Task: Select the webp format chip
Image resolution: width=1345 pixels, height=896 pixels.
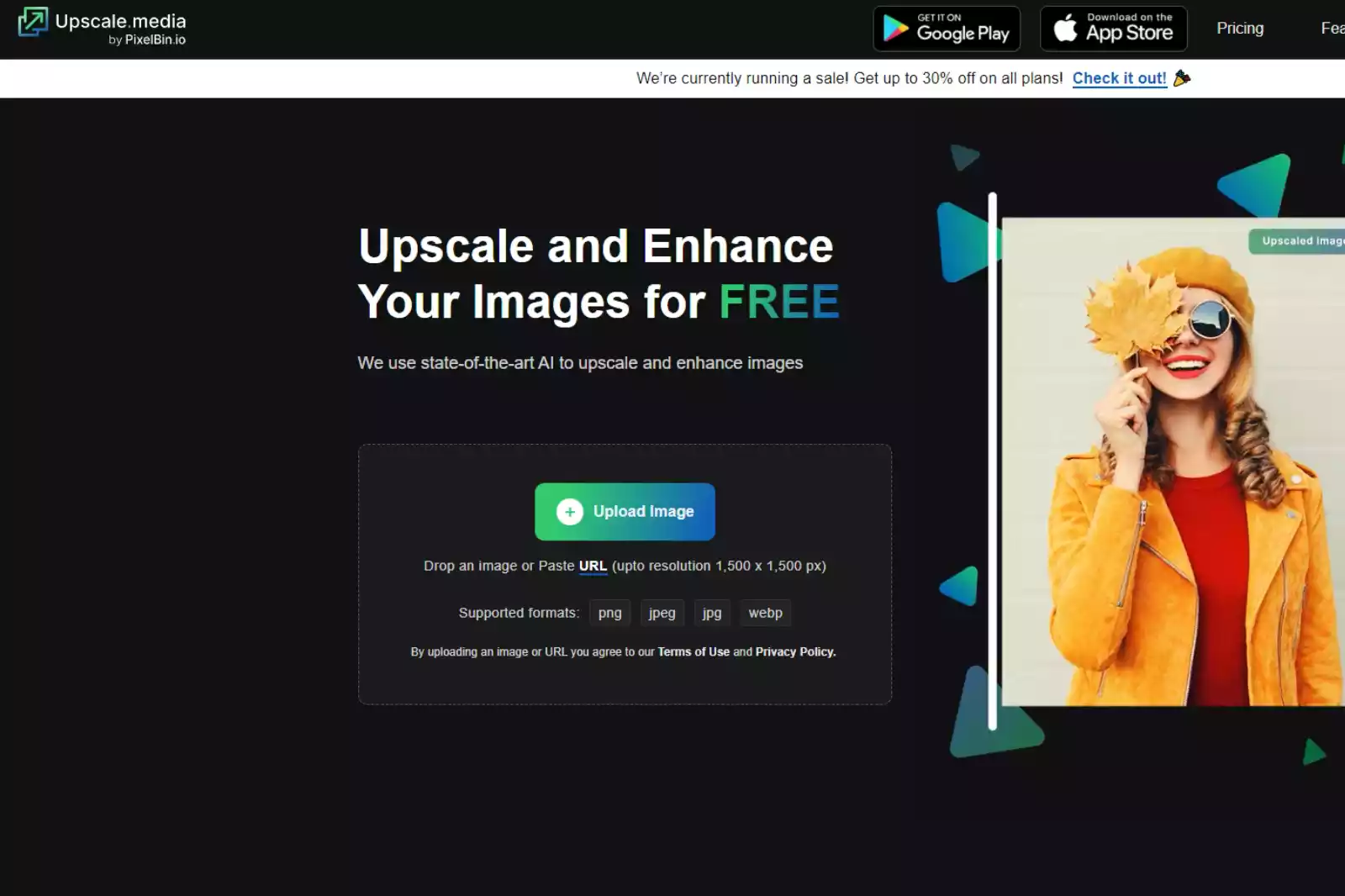Action: [x=765, y=613]
